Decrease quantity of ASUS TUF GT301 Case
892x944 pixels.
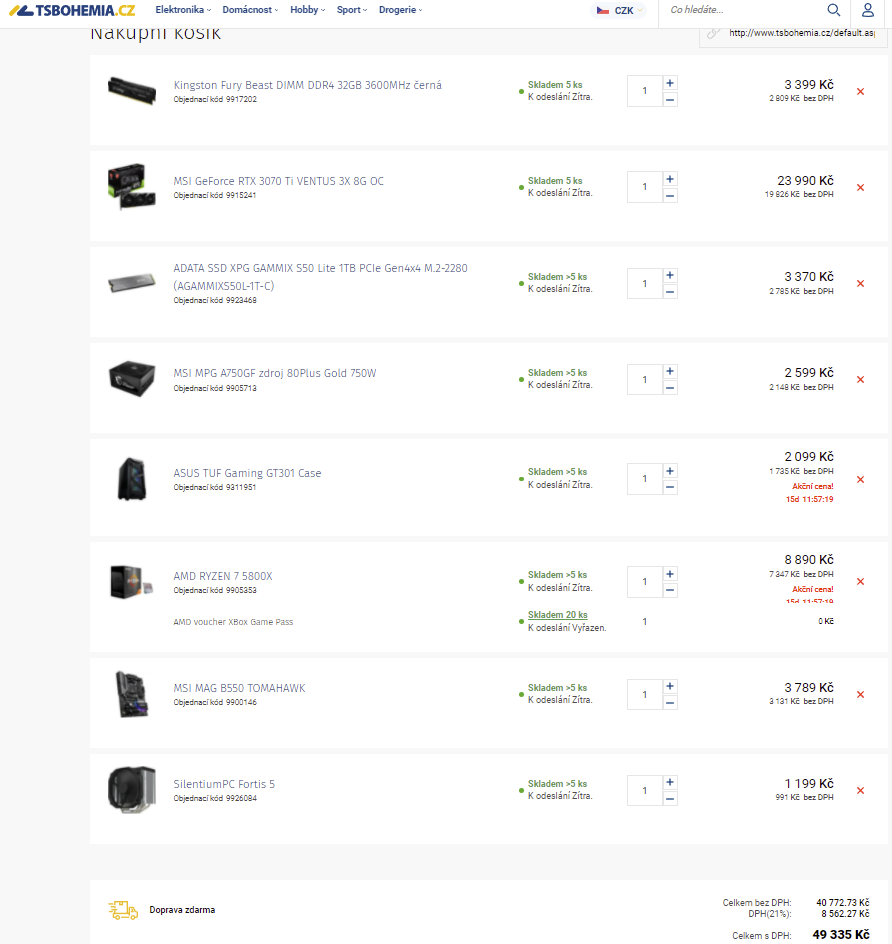point(670,487)
